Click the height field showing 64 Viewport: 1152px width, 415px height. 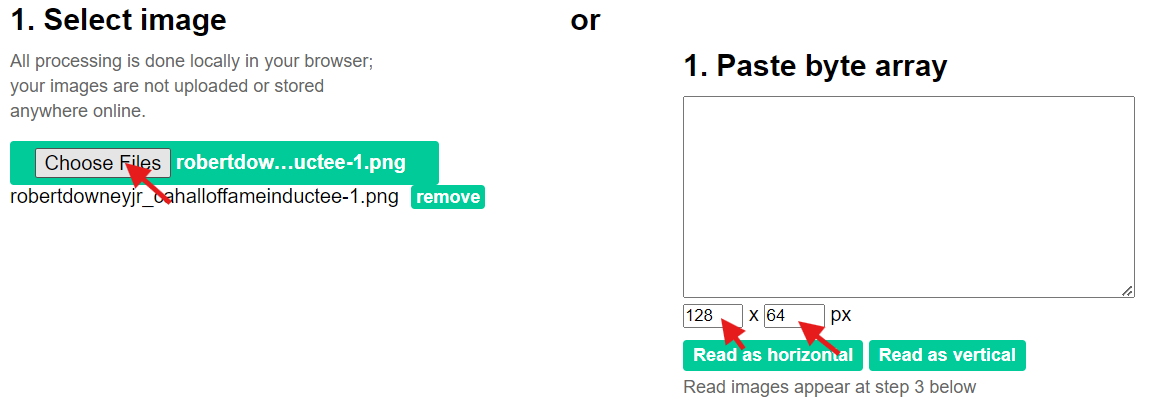click(x=793, y=316)
